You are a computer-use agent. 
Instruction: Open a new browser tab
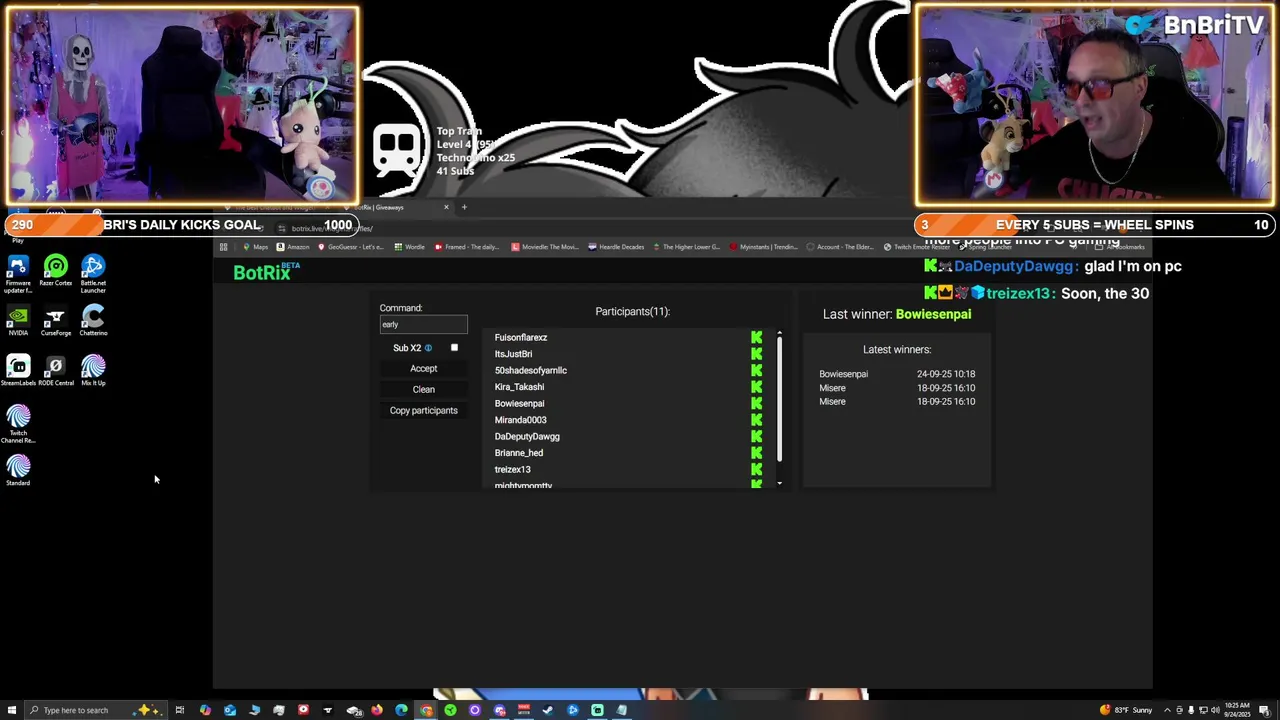[464, 207]
